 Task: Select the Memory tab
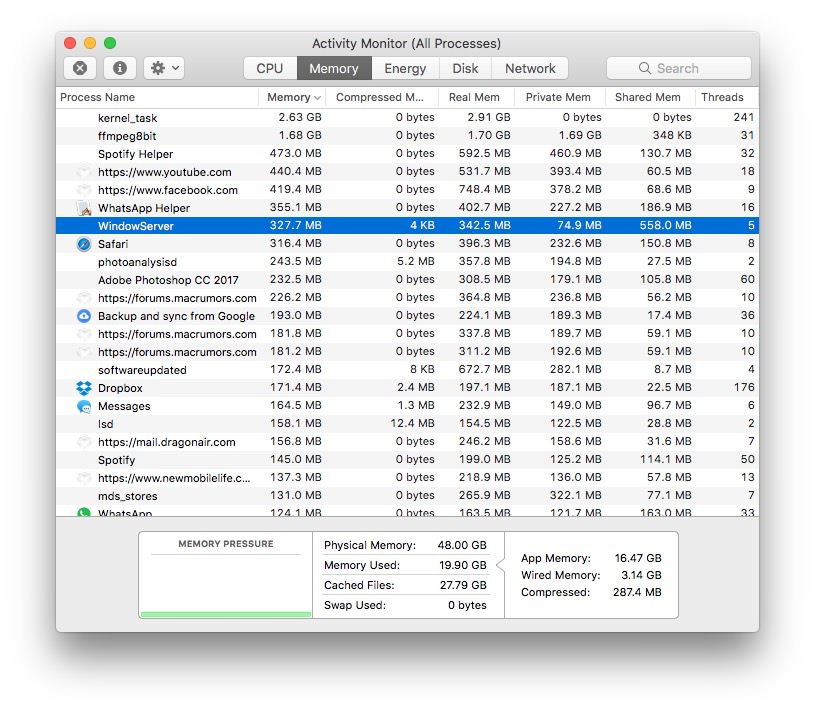[334, 68]
